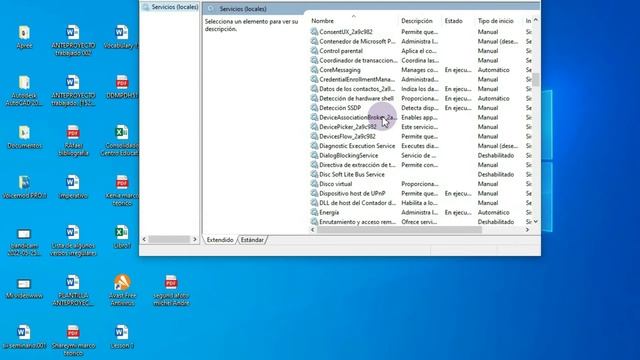Select the Datos de los contactos_2a9... service
Image resolution: width=640 pixels, height=360 pixels.
pos(357,89)
